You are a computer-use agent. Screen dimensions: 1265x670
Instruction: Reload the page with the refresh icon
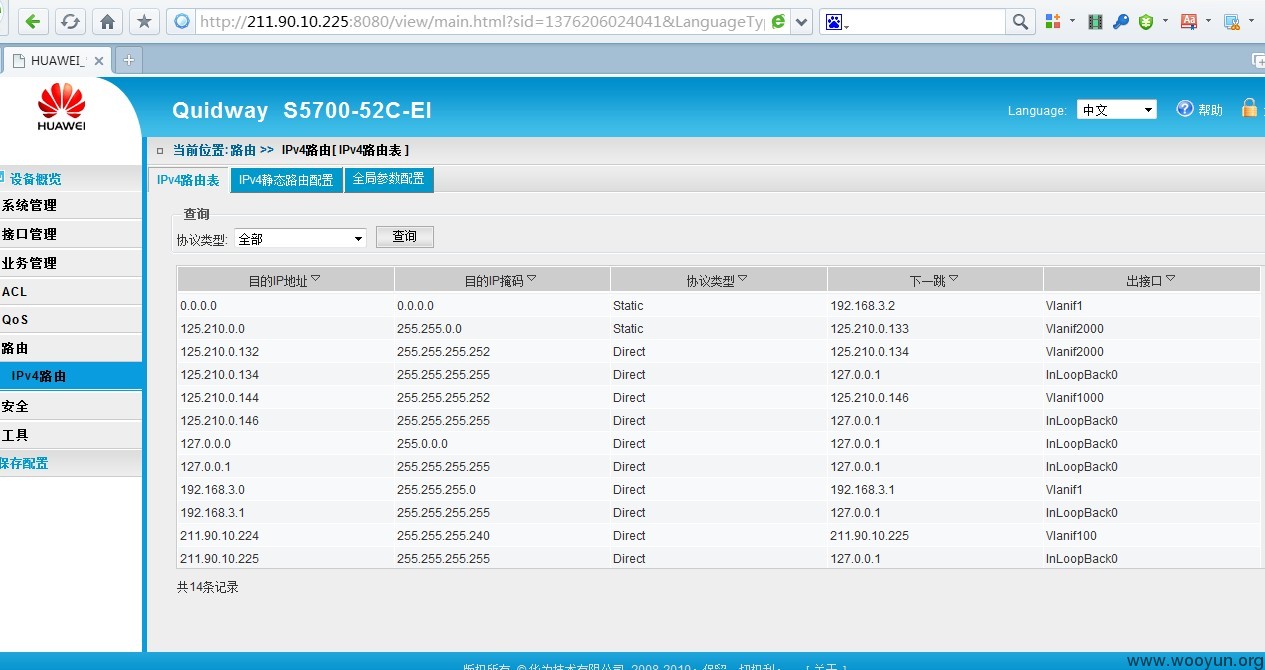coord(70,21)
